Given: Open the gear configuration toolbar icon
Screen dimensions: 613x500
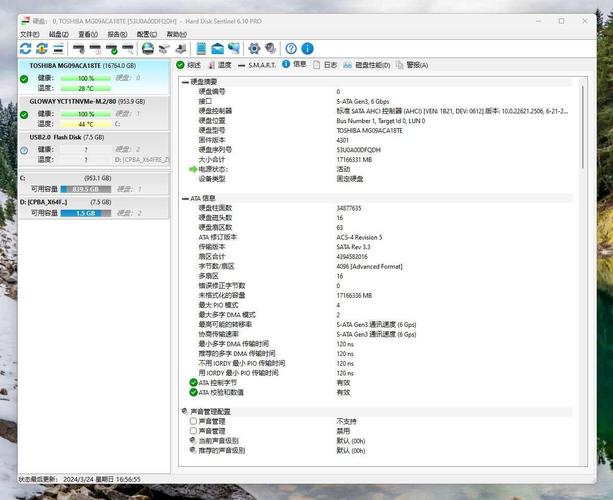Looking at the screenshot, I should (x=254, y=48).
